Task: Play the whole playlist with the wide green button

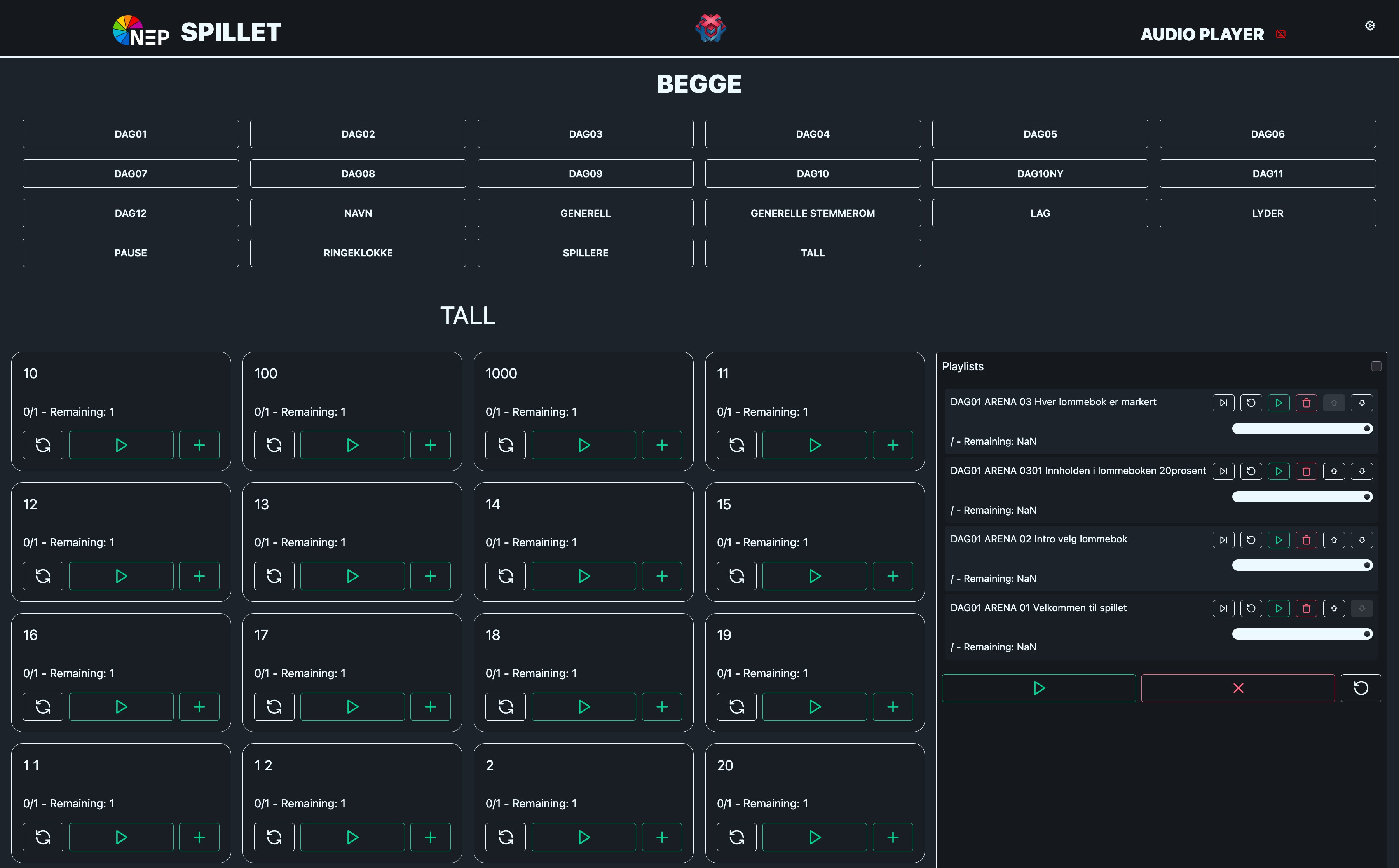Action: pos(1038,688)
